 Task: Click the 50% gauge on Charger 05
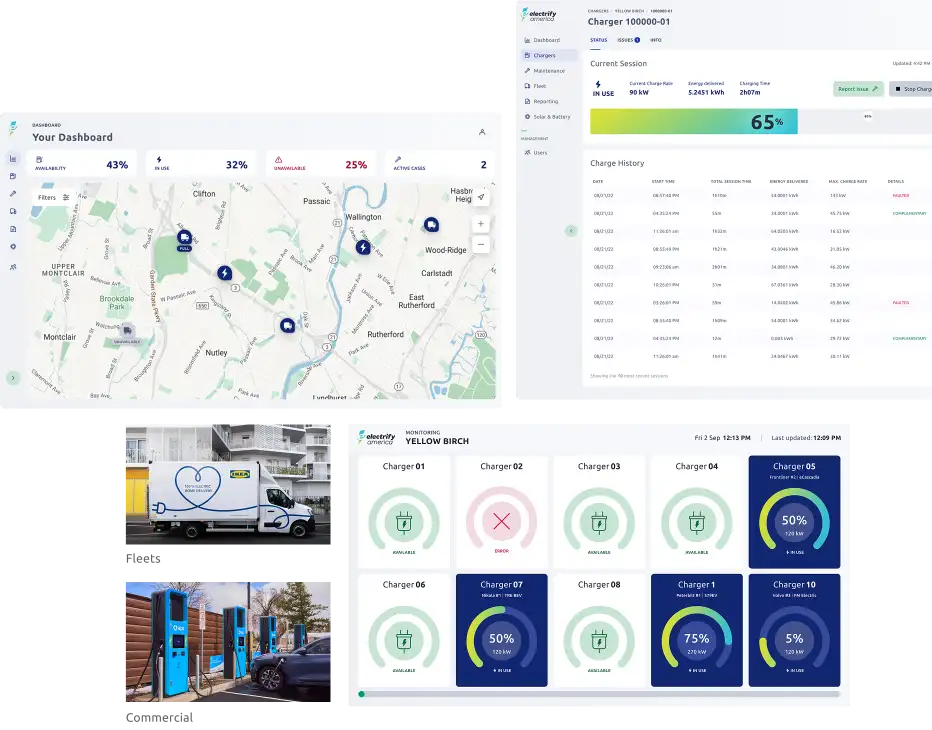point(794,520)
